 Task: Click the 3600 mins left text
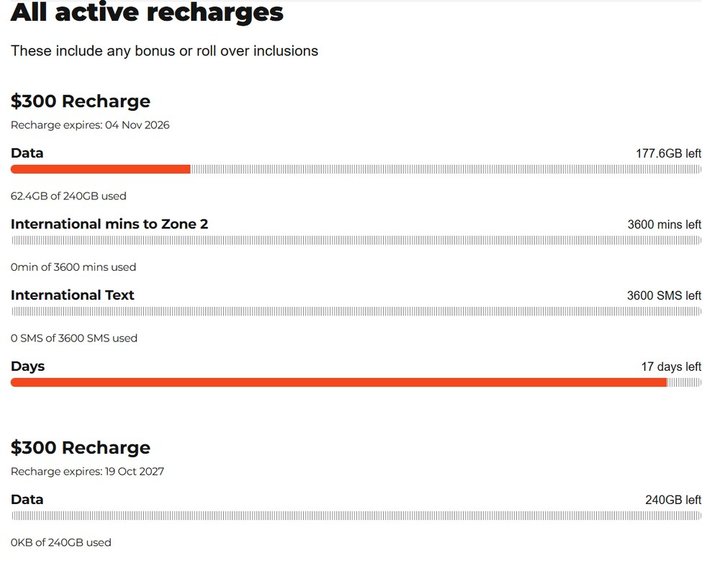[664, 224]
